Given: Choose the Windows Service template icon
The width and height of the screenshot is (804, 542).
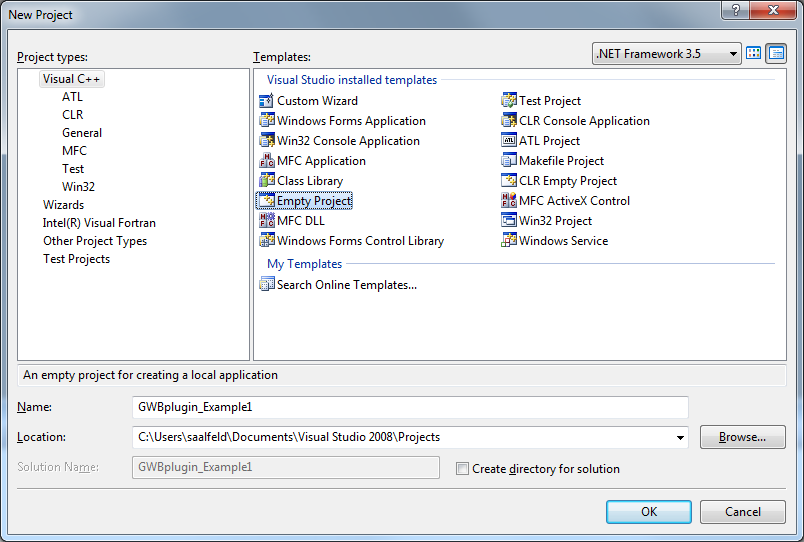Looking at the screenshot, I should (509, 240).
